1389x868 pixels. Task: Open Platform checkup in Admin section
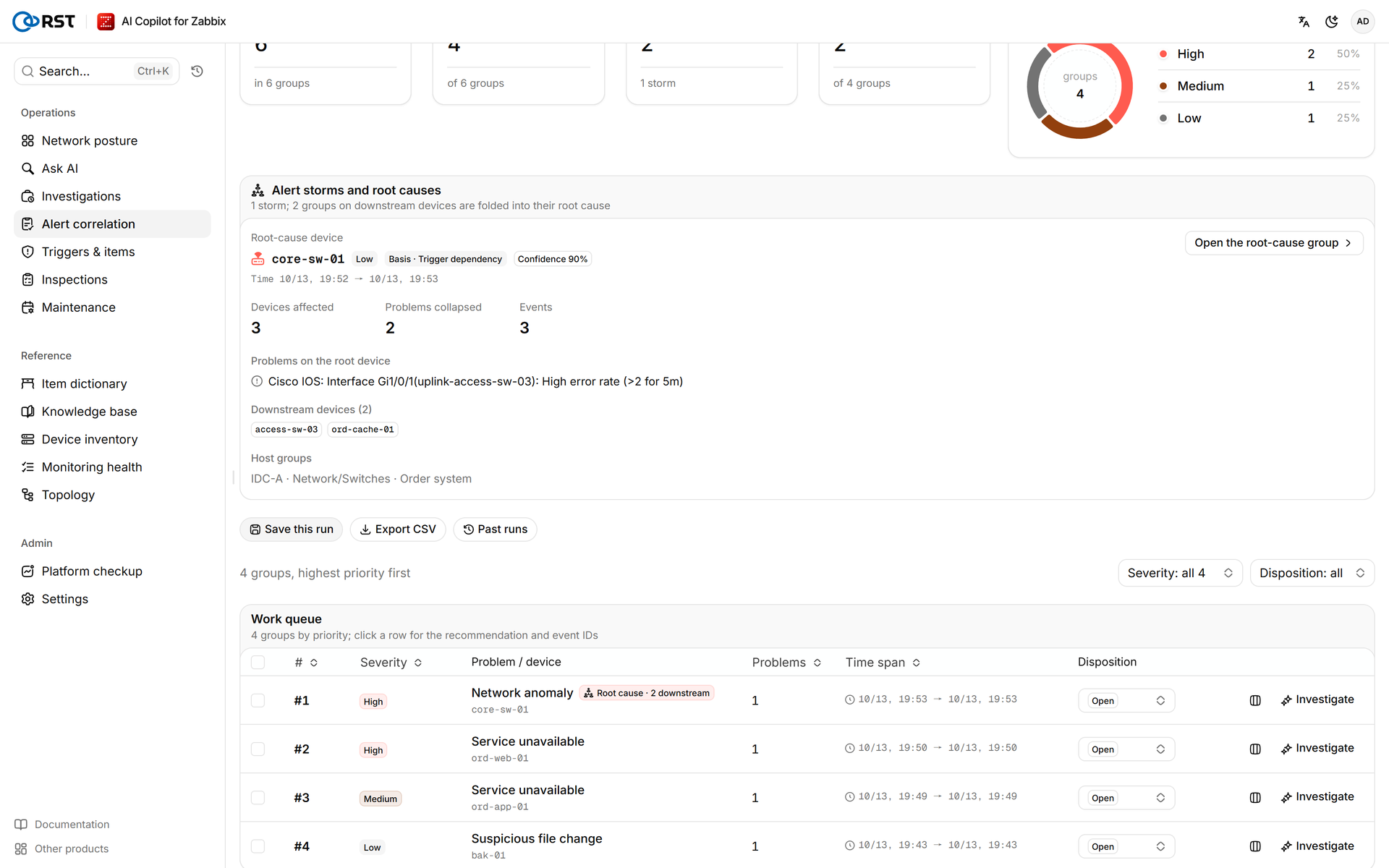(112, 571)
